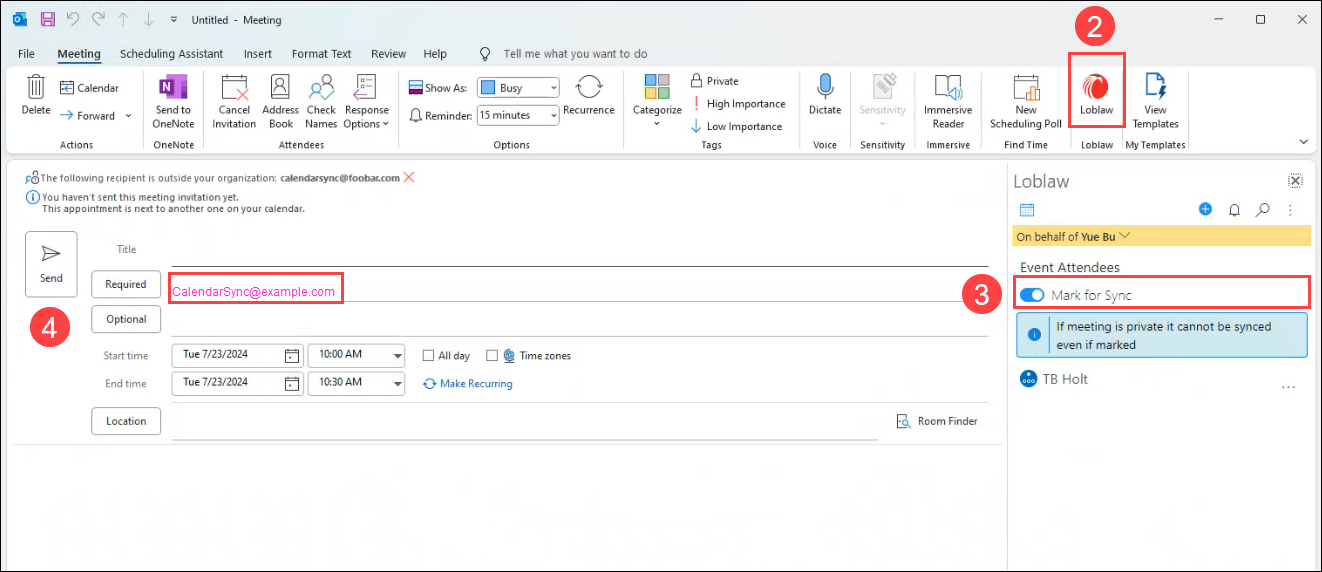
Task: Click search magnifier in Loblaw pane
Action: point(1263,210)
